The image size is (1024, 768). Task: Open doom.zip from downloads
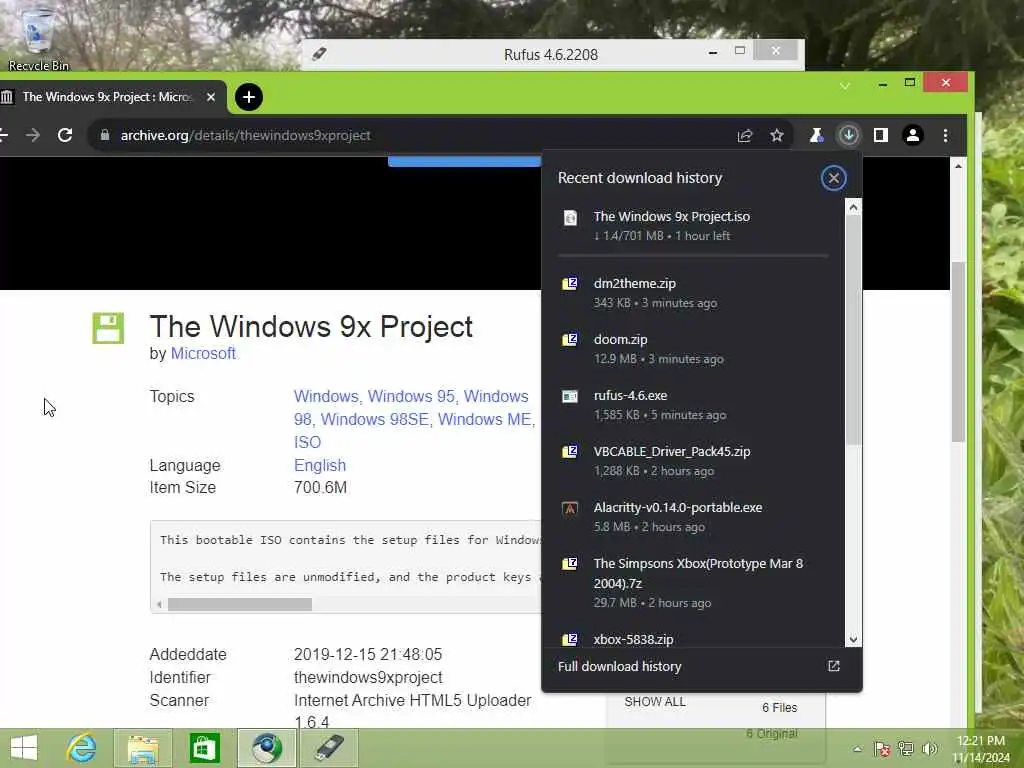pyautogui.click(x=693, y=349)
